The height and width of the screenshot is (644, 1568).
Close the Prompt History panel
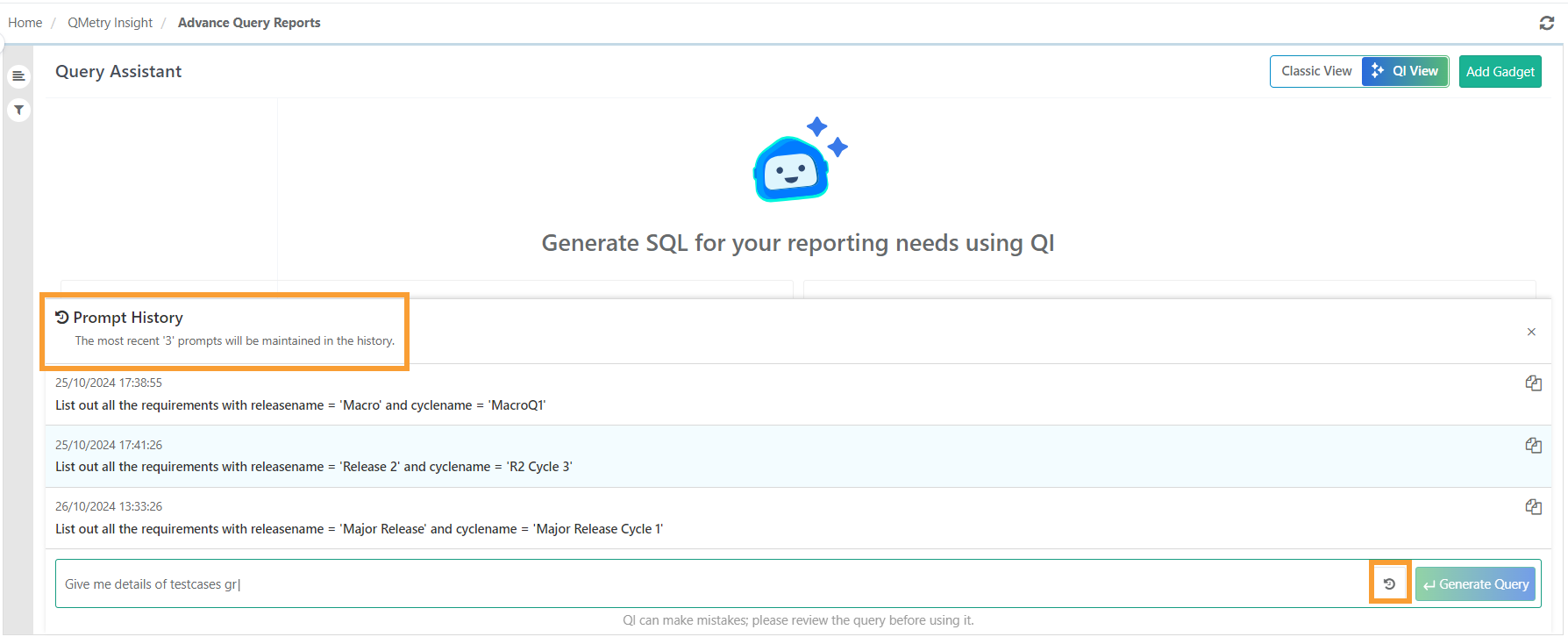pos(1531,332)
